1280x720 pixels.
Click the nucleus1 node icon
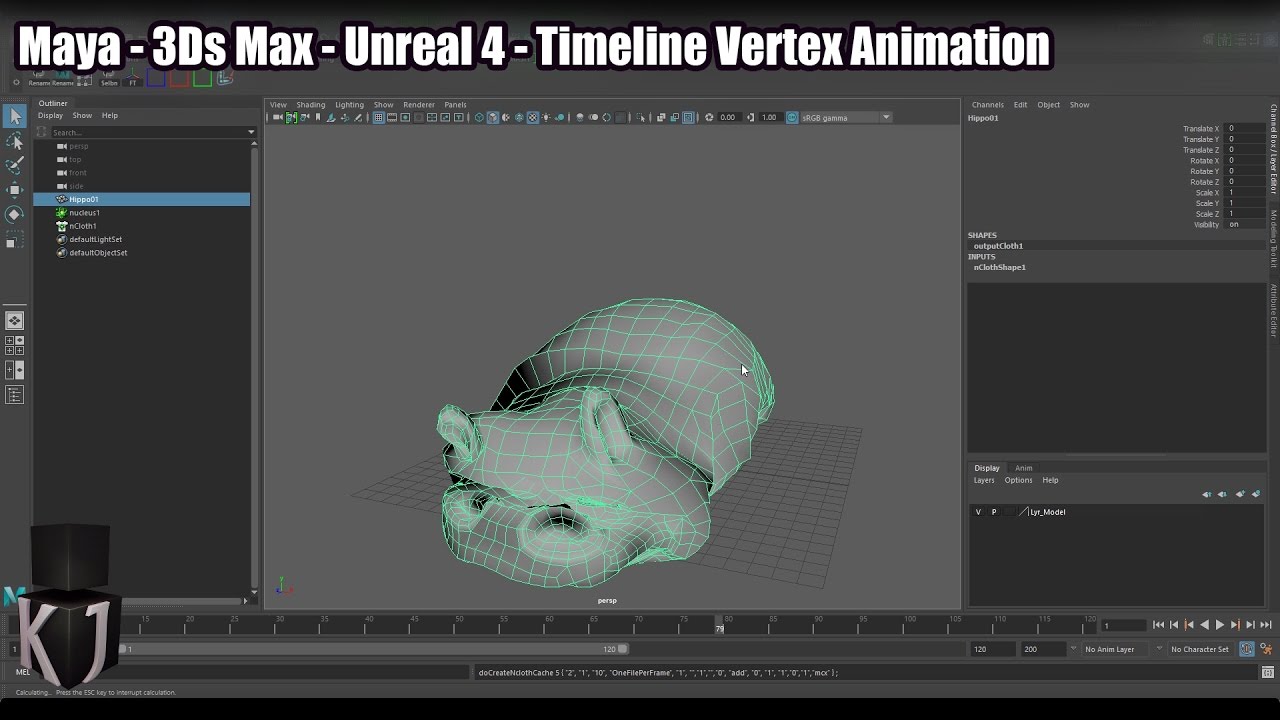tap(62, 213)
